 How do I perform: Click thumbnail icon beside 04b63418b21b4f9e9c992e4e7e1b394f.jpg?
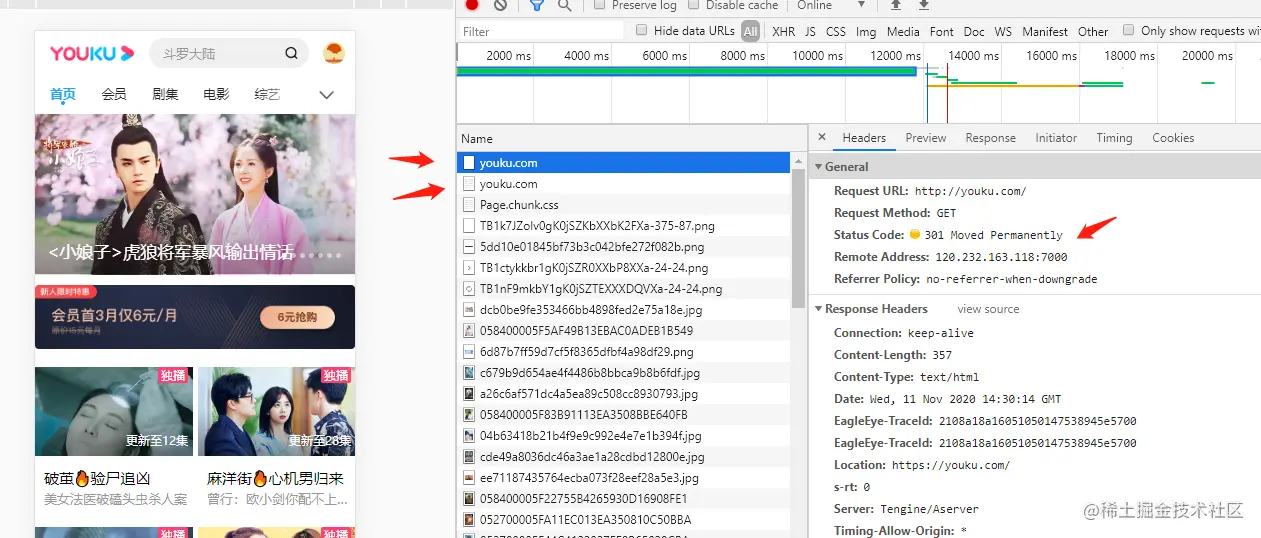click(468, 436)
